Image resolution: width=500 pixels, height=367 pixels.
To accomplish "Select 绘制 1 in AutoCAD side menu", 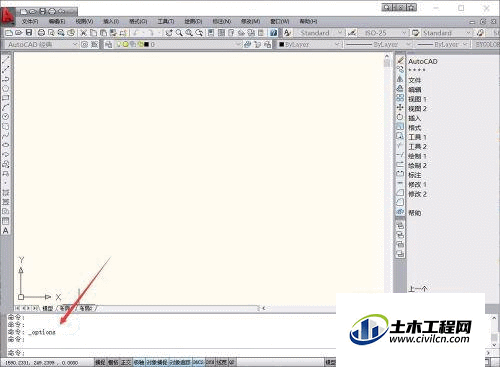I will (418, 156).
